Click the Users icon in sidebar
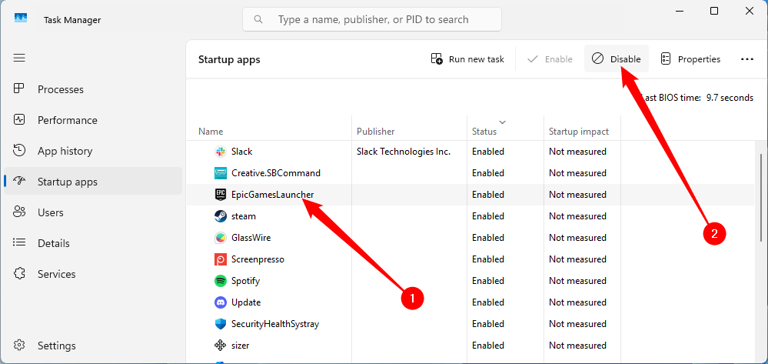768x364 pixels. 19,212
